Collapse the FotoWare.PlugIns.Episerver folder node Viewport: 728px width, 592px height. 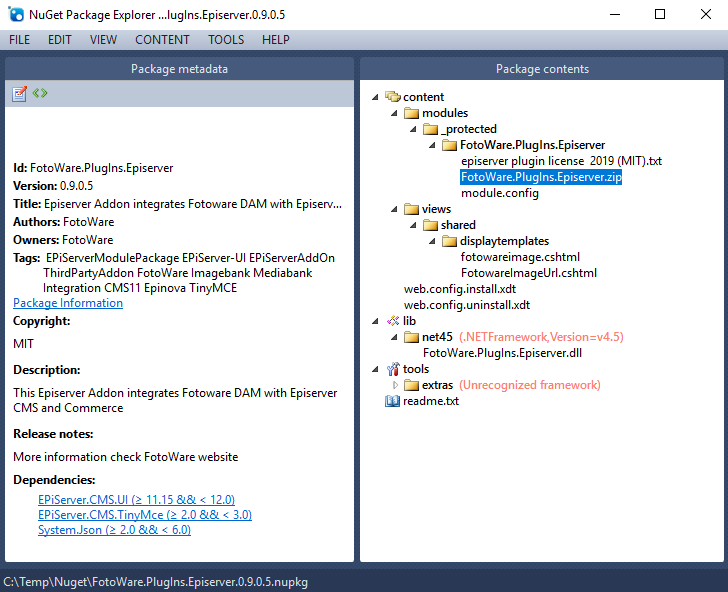432,145
